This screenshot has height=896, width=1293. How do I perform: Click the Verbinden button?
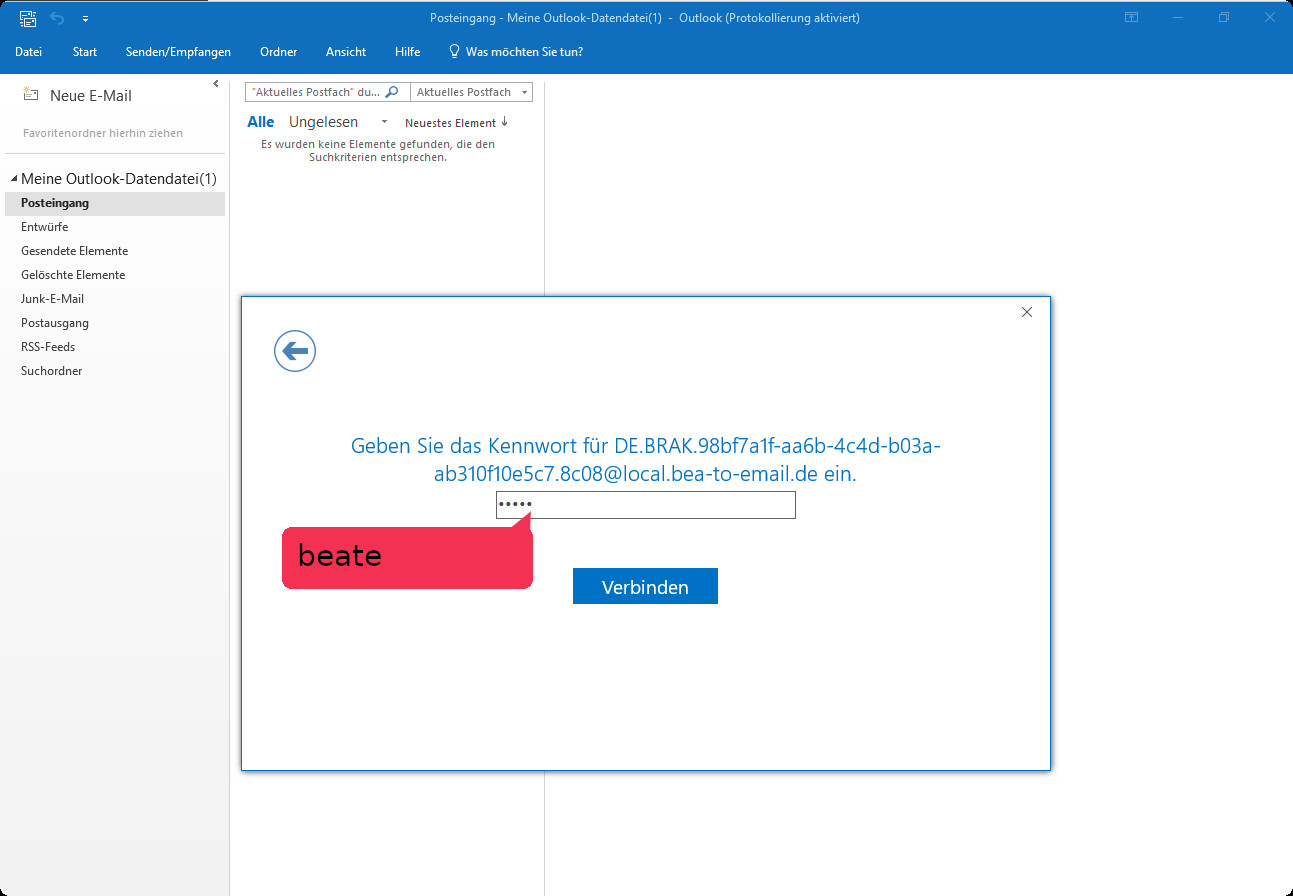[x=645, y=587]
